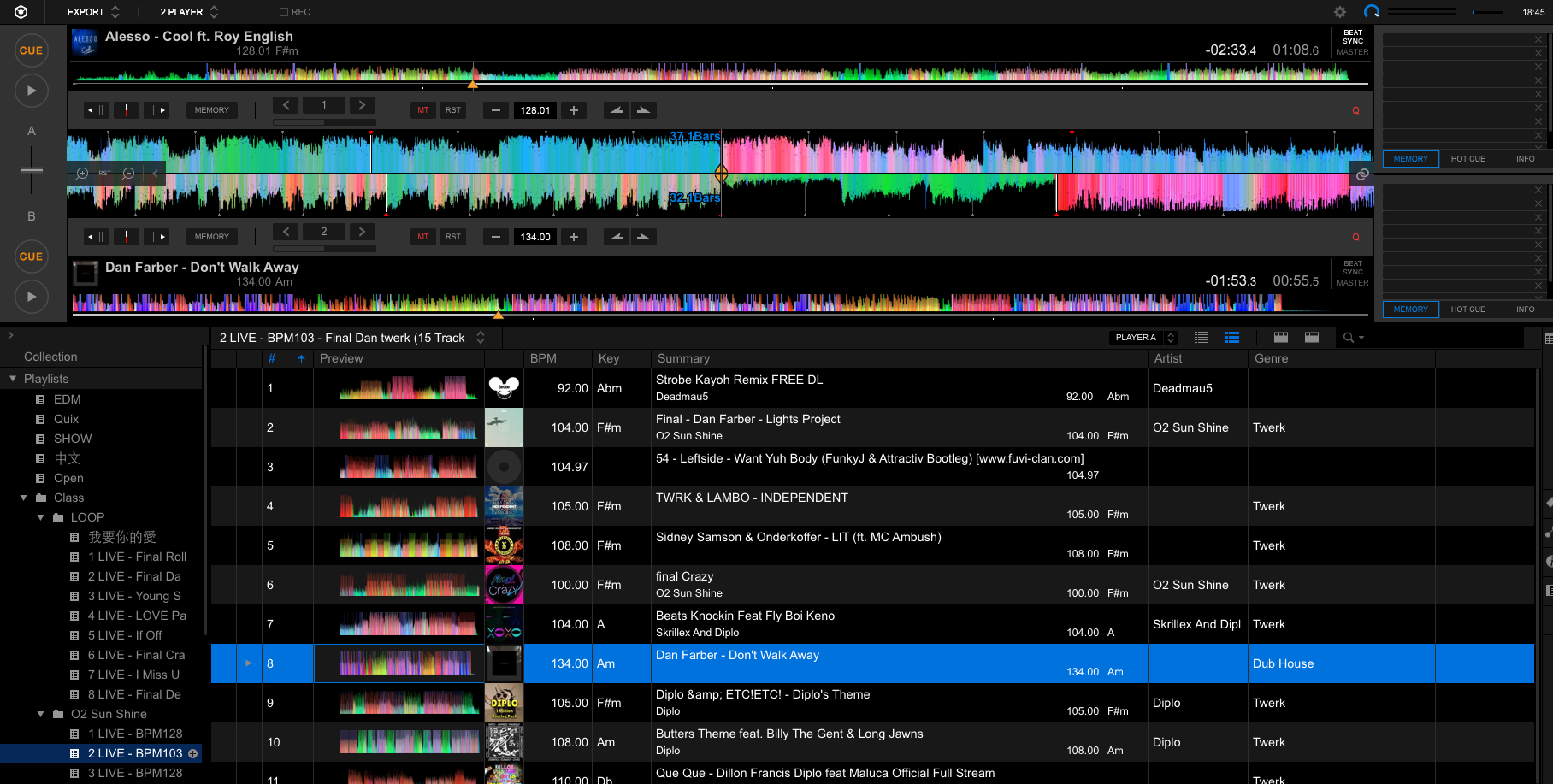Viewport: 1553px width, 784px height.
Task: Switch to INFO tab in lower panel
Action: coord(1525,309)
